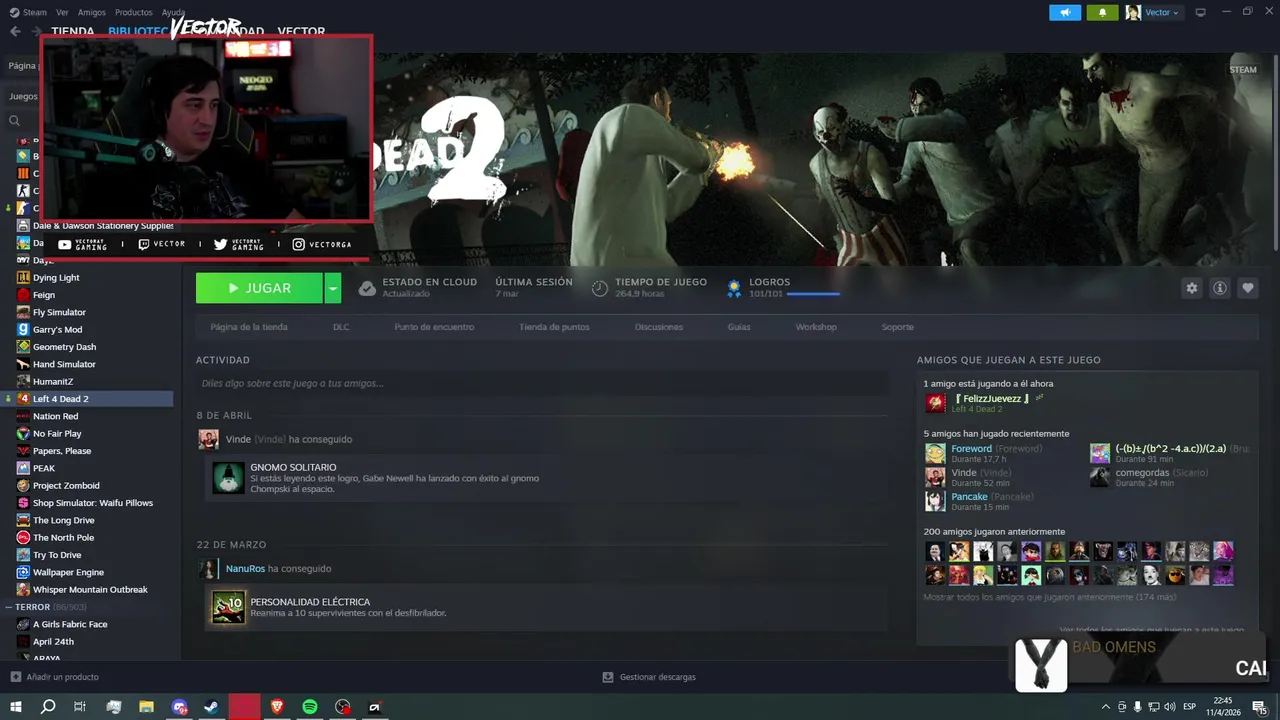Open Foreword's friend profile link
1280x720 pixels.
click(x=971, y=449)
